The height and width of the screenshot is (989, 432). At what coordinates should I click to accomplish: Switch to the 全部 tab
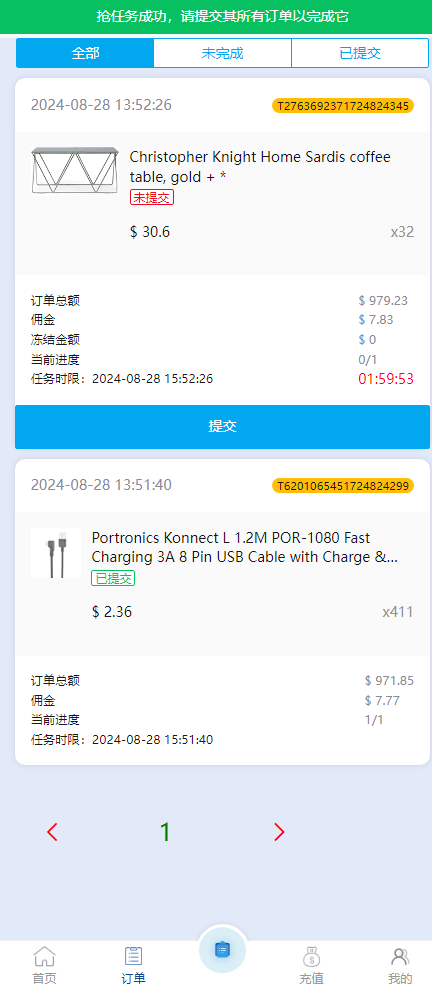click(85, 53)
